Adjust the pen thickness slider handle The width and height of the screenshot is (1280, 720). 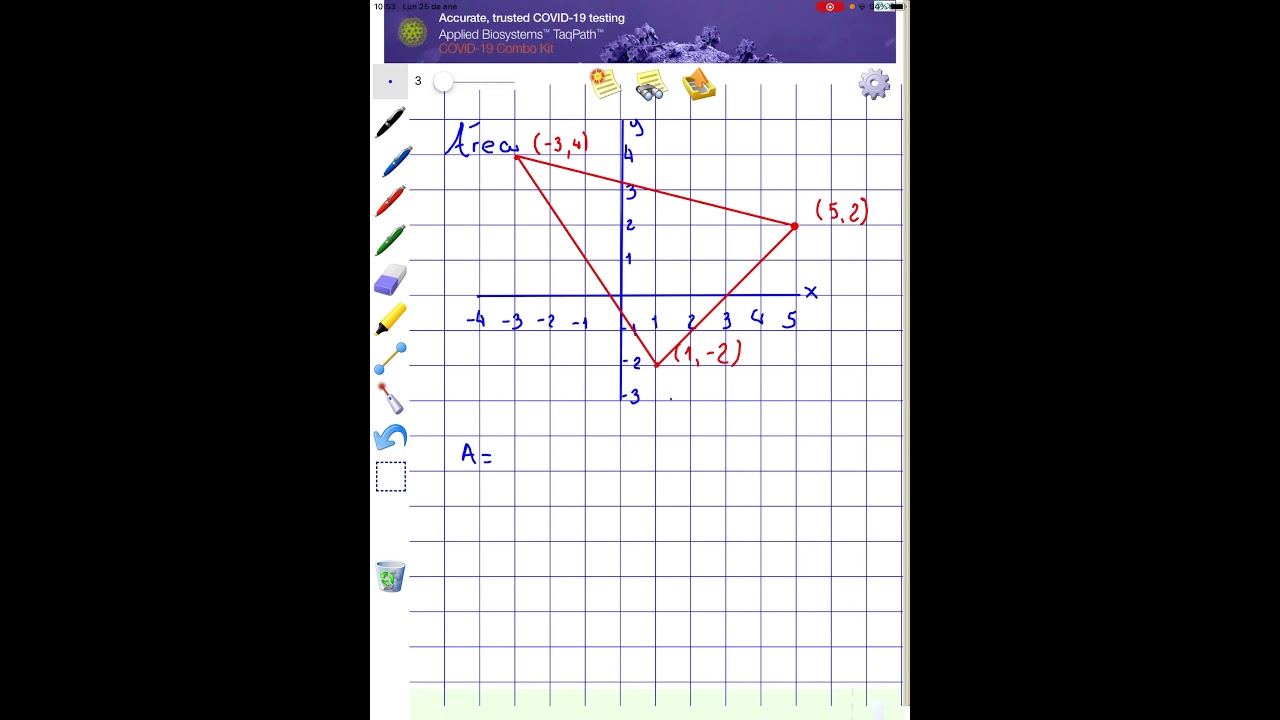[443, 83]
